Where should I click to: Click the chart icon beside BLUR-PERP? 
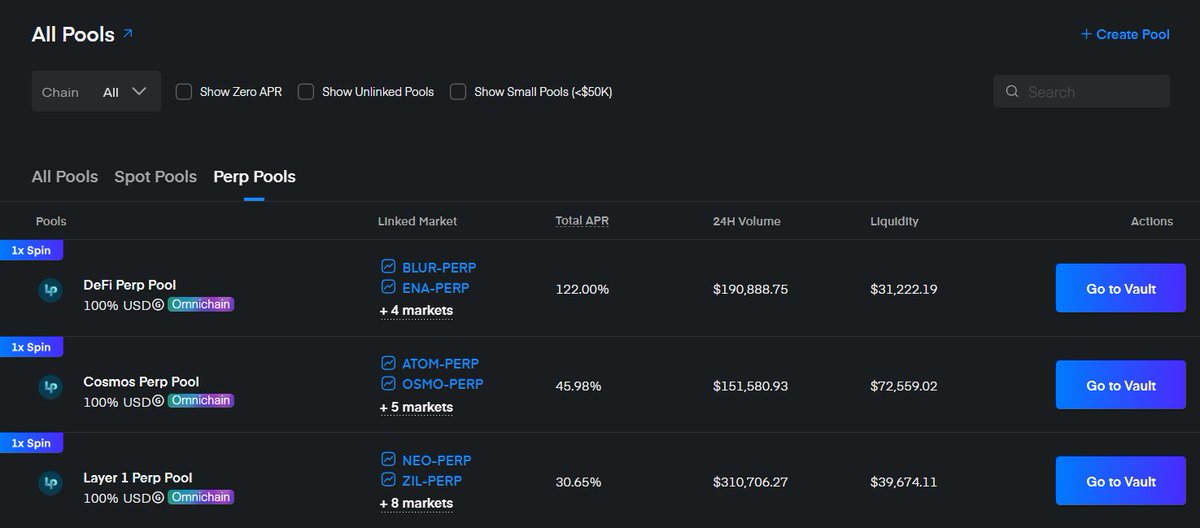(388, 267)
